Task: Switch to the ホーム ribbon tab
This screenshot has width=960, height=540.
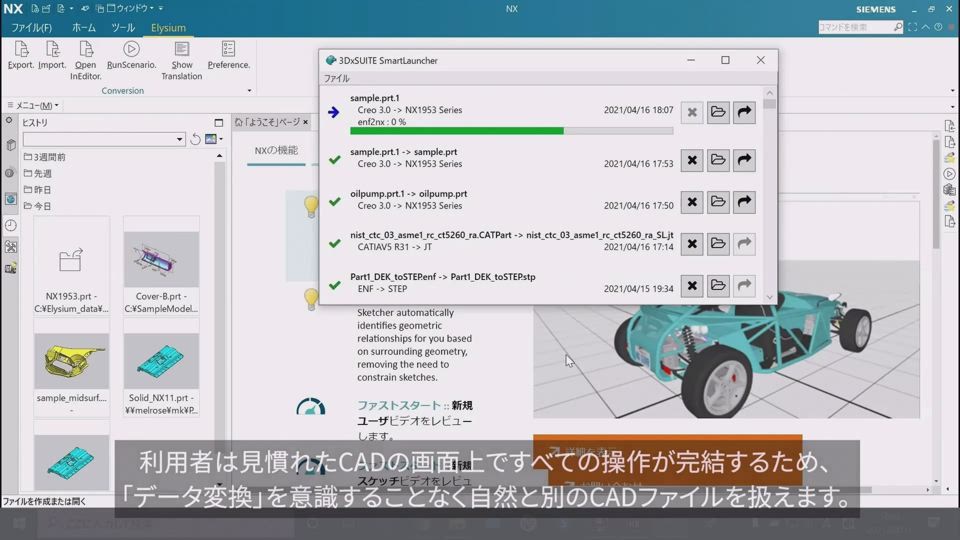Action: click(x=84, y=28)
